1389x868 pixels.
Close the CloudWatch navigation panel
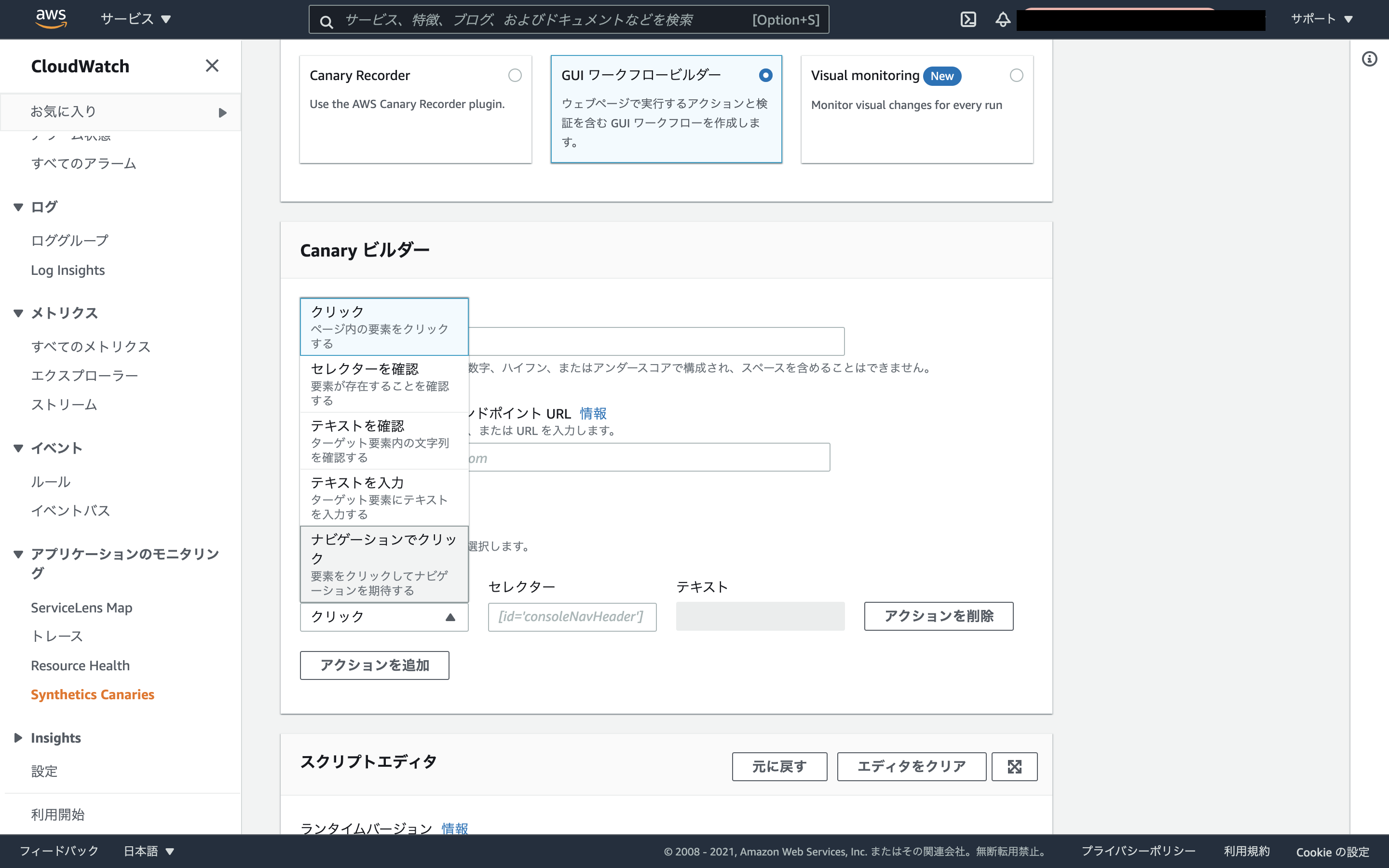coord(212,66)
